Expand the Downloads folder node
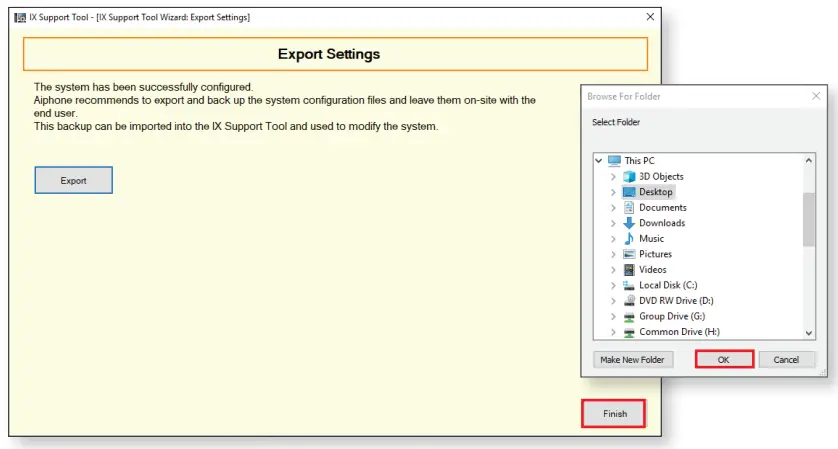The height and width of the screenshot is (449, 838). point(614,223)
